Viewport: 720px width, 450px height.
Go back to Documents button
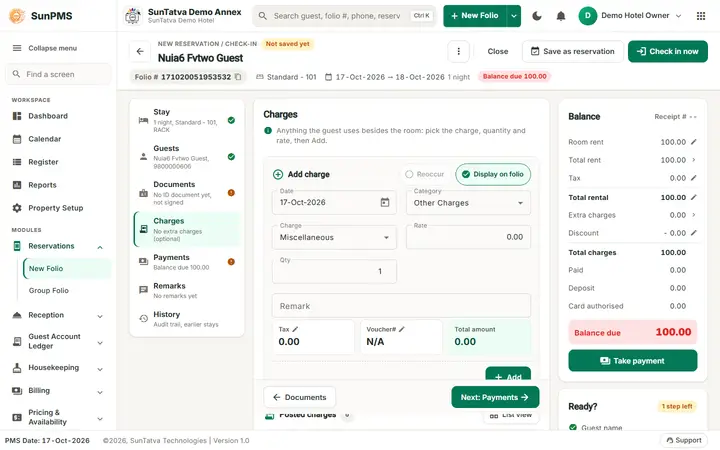coord(299,397)
